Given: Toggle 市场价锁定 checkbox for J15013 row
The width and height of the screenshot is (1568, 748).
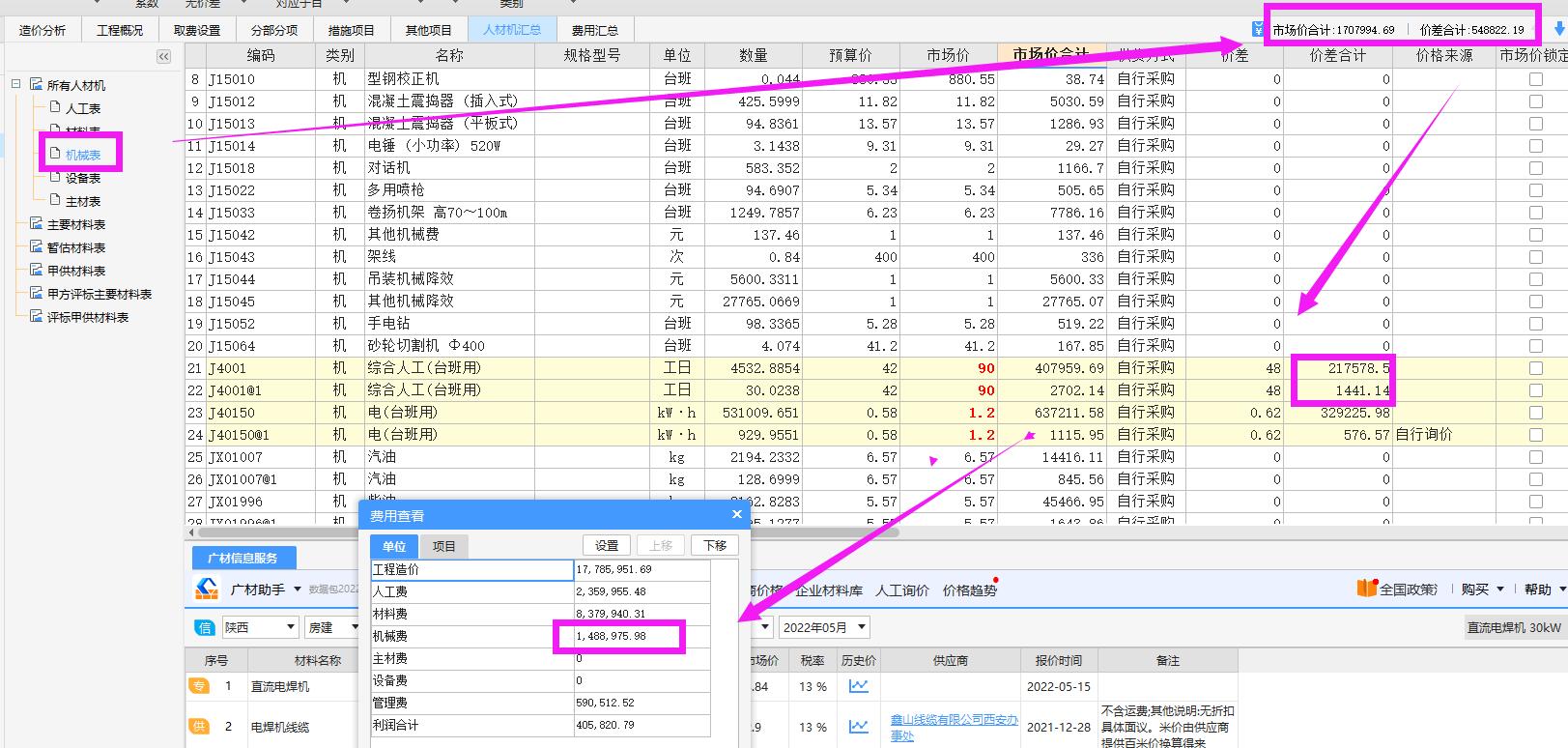Looking at the screenshot, I should (x=1536, y=124).
